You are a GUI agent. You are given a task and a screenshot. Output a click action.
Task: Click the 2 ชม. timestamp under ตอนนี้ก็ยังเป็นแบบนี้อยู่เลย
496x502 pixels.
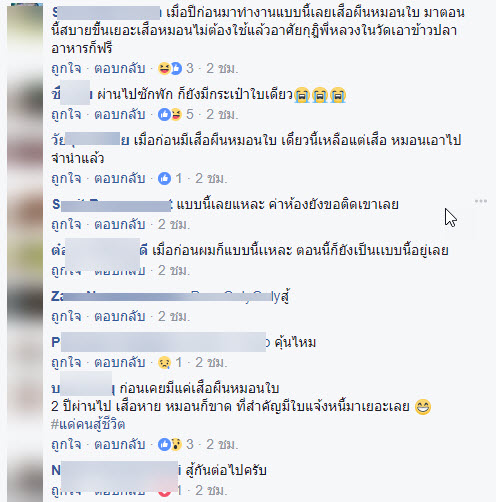[174, 270]
